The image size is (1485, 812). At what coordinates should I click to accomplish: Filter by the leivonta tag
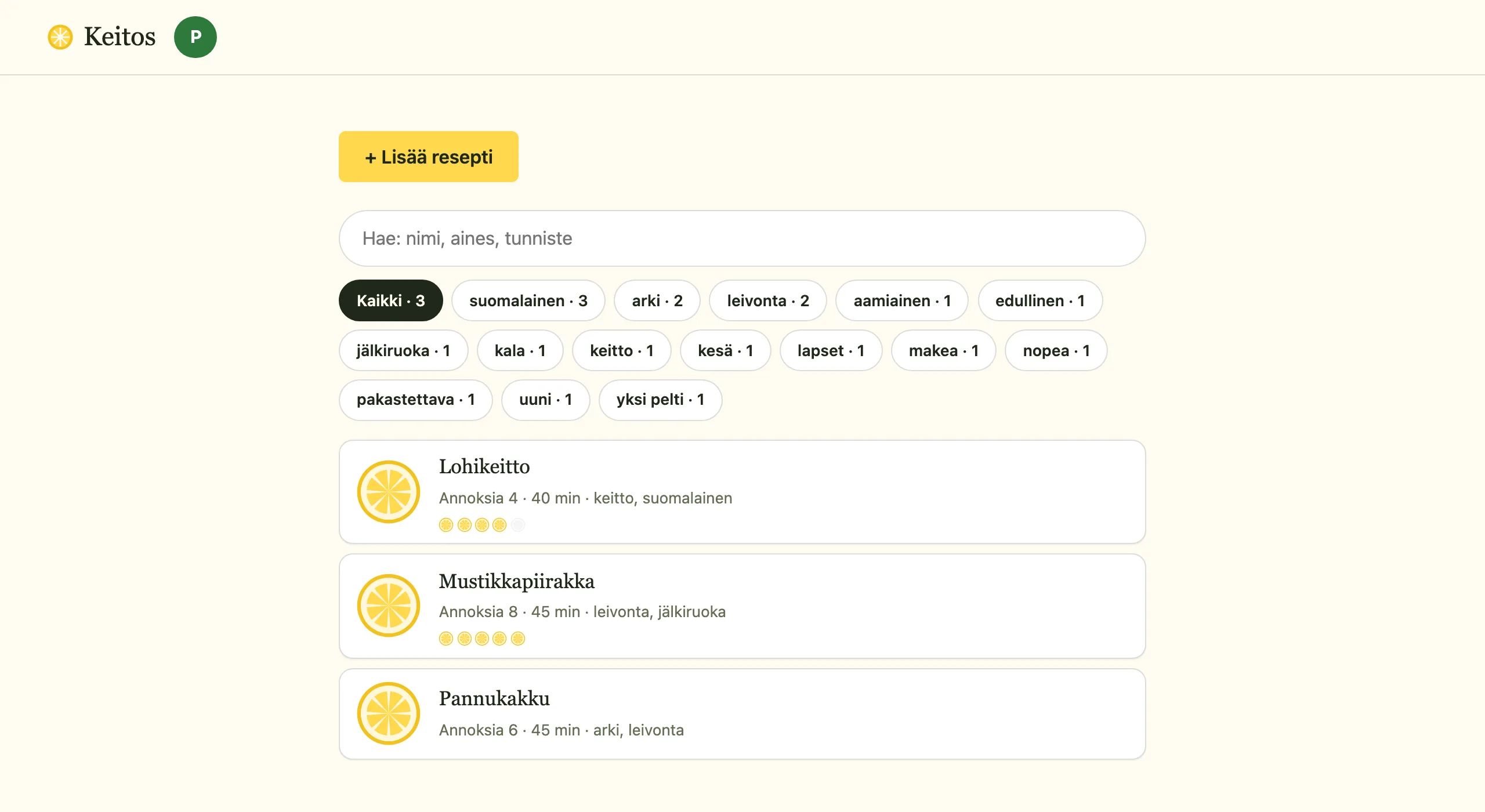tap(768, 300)
